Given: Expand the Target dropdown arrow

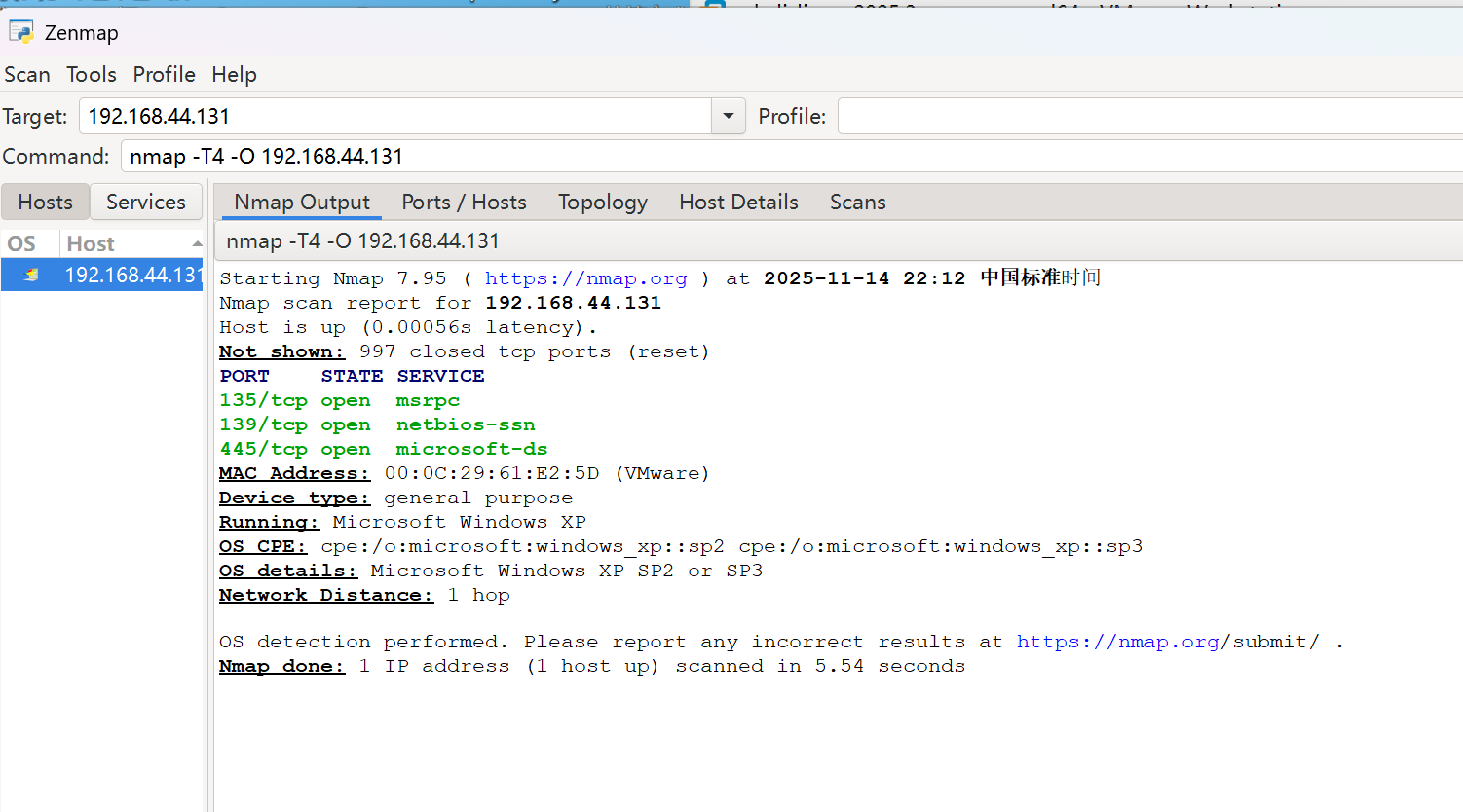Looking at the screenshot, I should (x=728, y=116).
